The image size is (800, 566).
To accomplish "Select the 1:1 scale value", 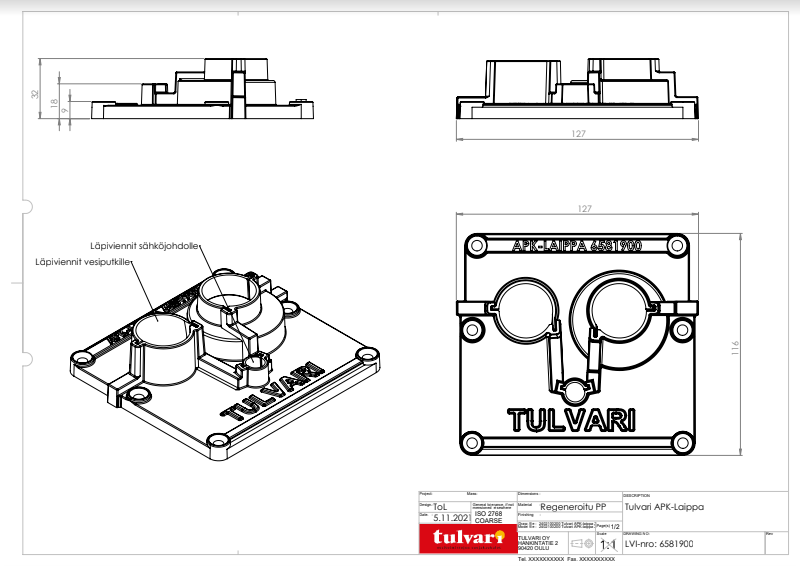I will (x=607, y=543).
